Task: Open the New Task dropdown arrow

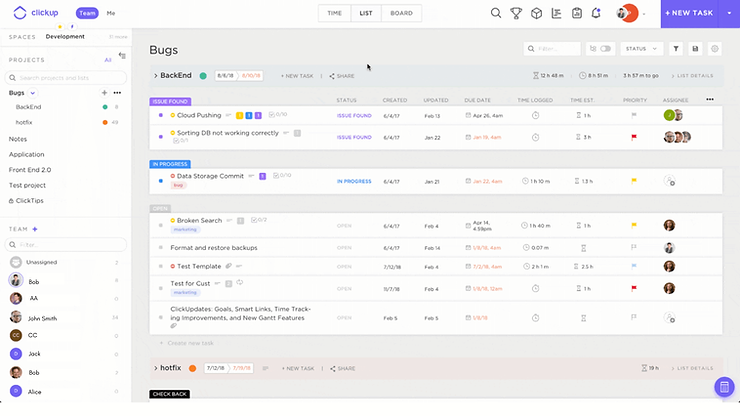Action: coord(729,13)
